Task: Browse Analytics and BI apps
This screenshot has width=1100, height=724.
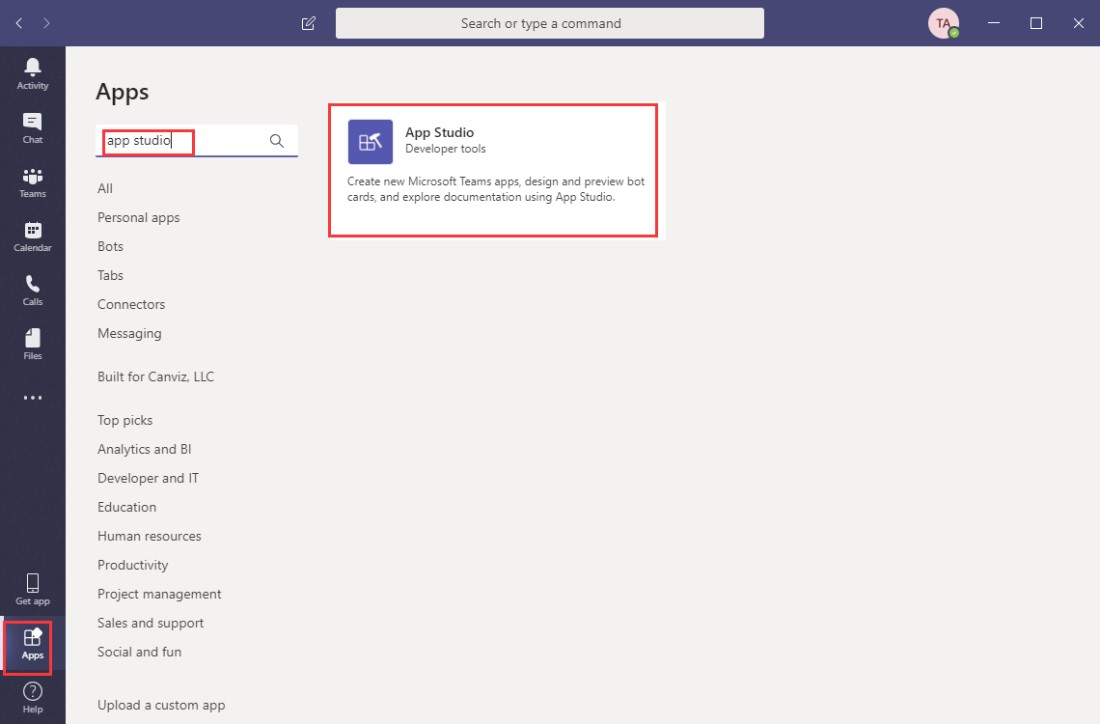Action: click(x=145, y=449)
